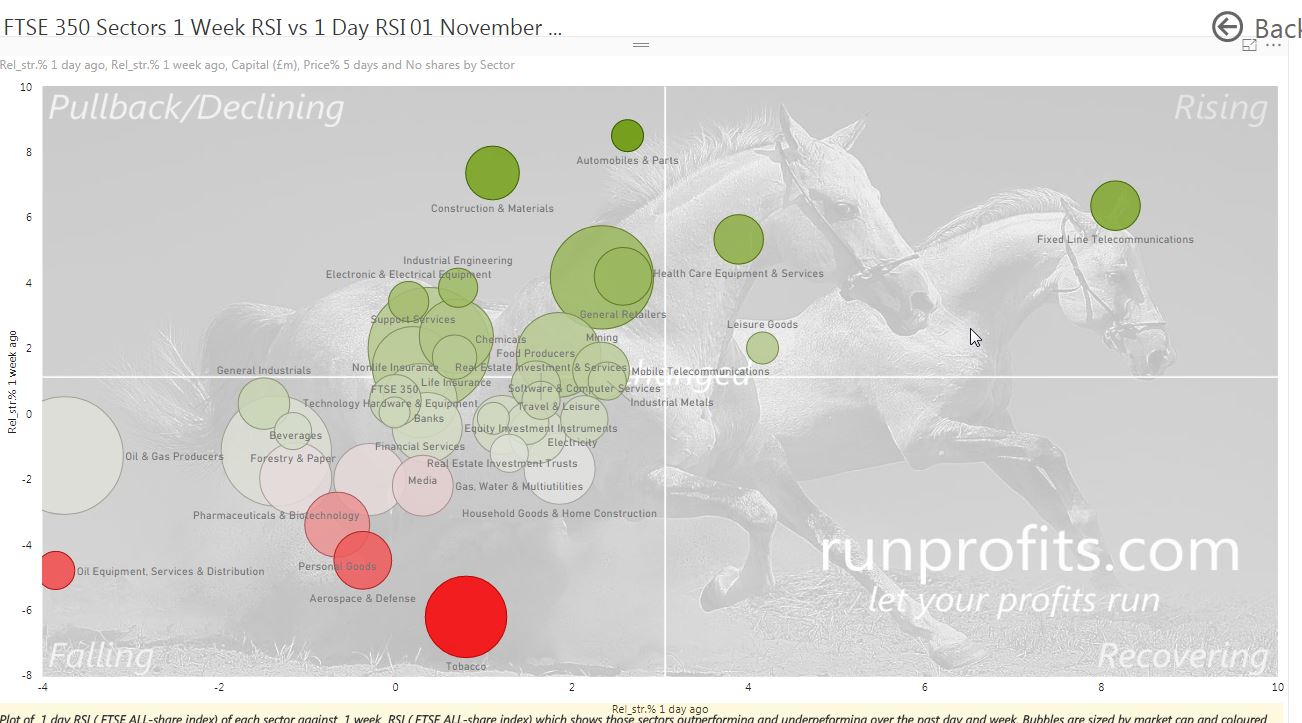The height and width of the screenshot is (723, 1302).
Task: Click the Back arrow circle icon
Action: (1227, 27)
